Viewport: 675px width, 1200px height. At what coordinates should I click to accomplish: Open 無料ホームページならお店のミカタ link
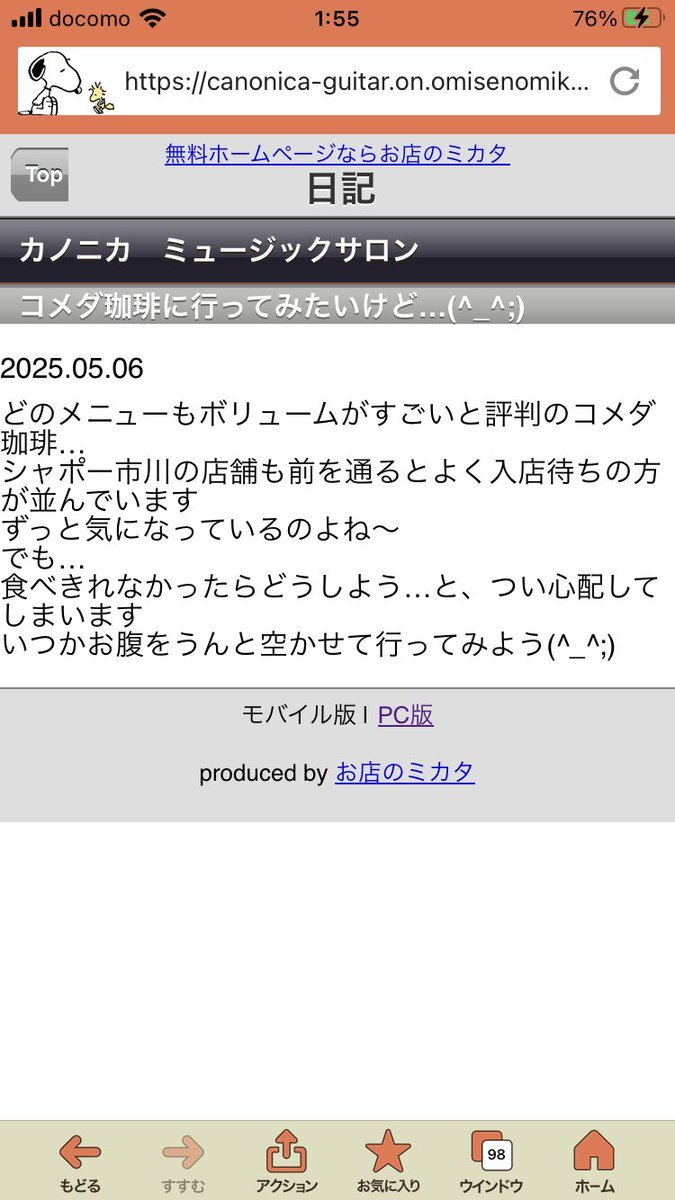pyautogui.click(x=337, y=154)
